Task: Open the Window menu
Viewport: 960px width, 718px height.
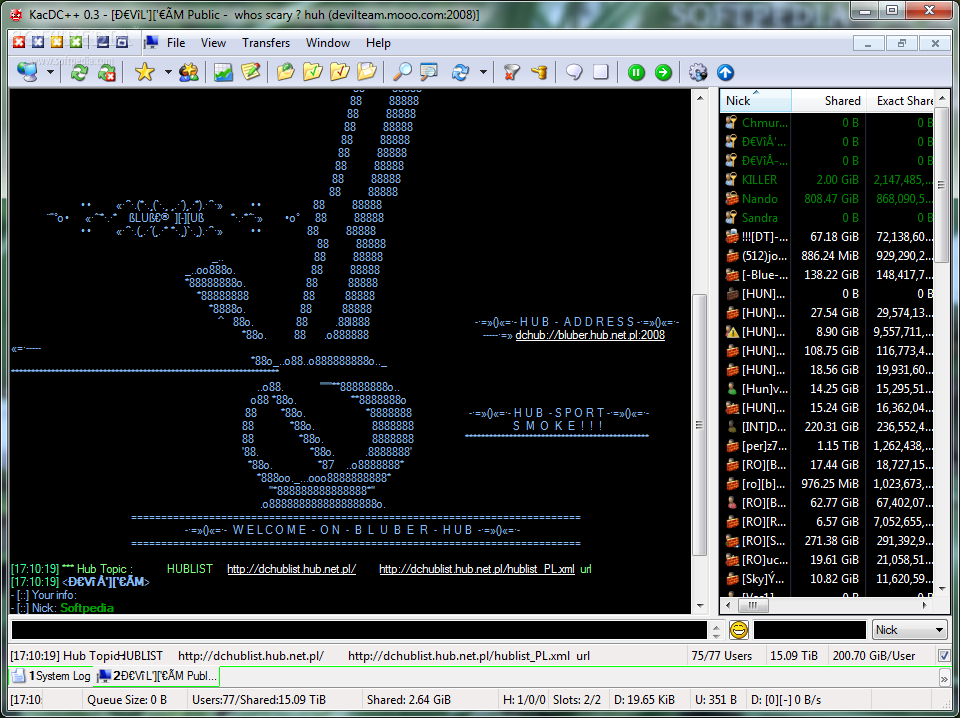Action: [328, 43]
